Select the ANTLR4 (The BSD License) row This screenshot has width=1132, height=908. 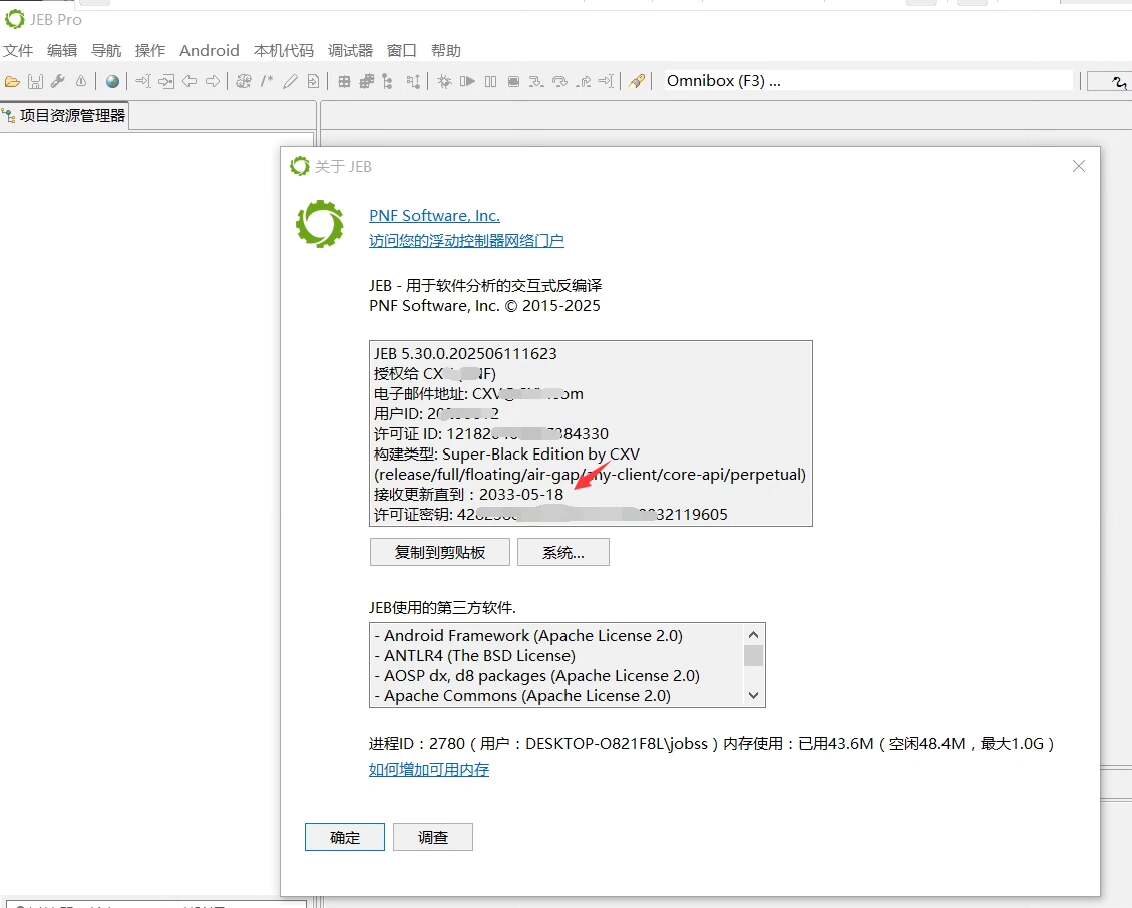click(474, 655)
